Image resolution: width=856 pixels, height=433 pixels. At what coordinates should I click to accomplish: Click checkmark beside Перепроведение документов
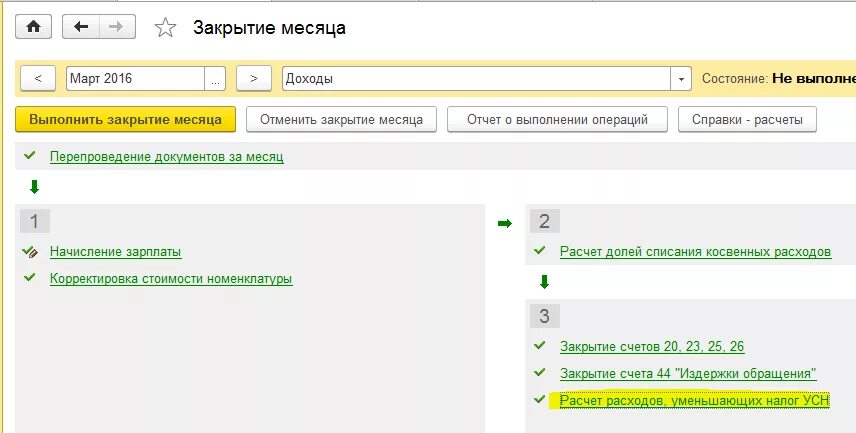click(30, 156)
